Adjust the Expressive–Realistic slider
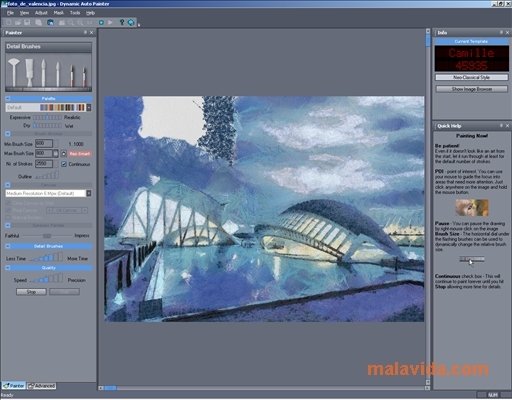Viewport: 512px width, 400px height. pos(47,117)
